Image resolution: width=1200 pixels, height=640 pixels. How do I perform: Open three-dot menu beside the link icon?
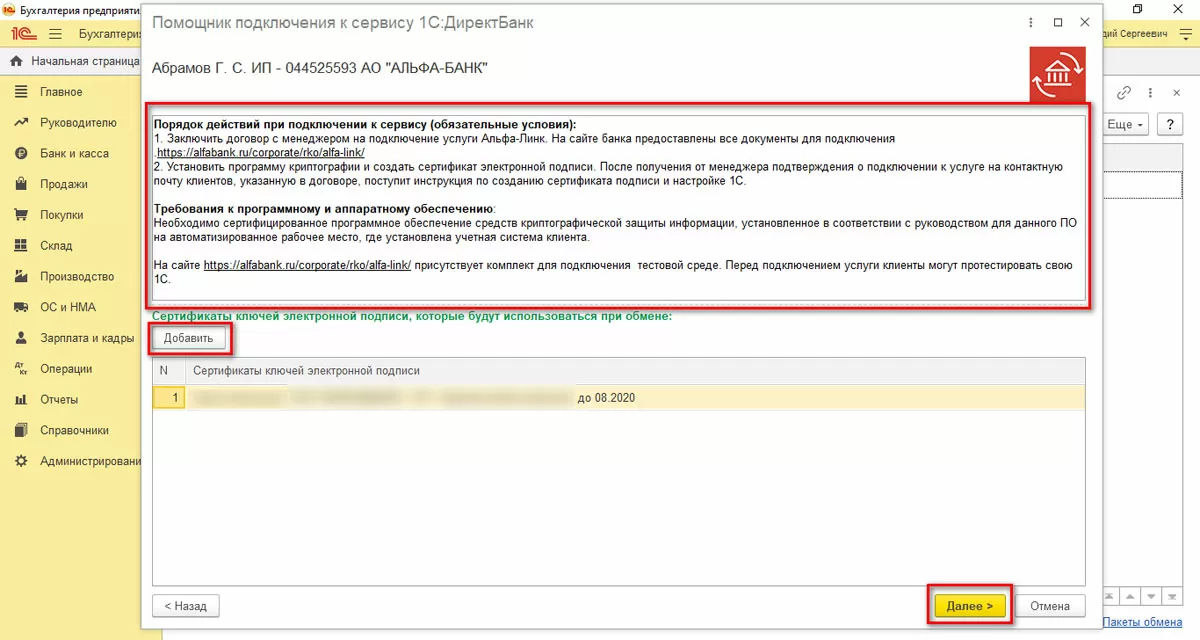[x=1151, y=92]
